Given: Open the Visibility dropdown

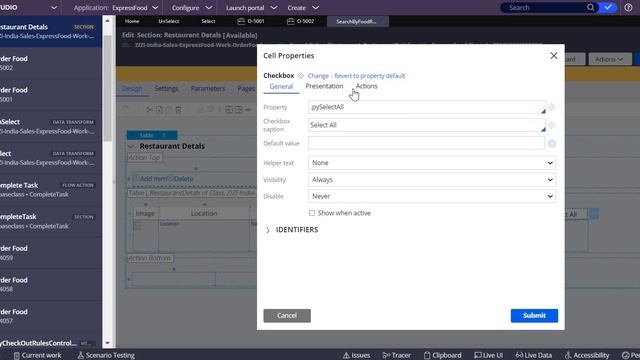Looking at the screenshot, I should (x=432, y=180).
